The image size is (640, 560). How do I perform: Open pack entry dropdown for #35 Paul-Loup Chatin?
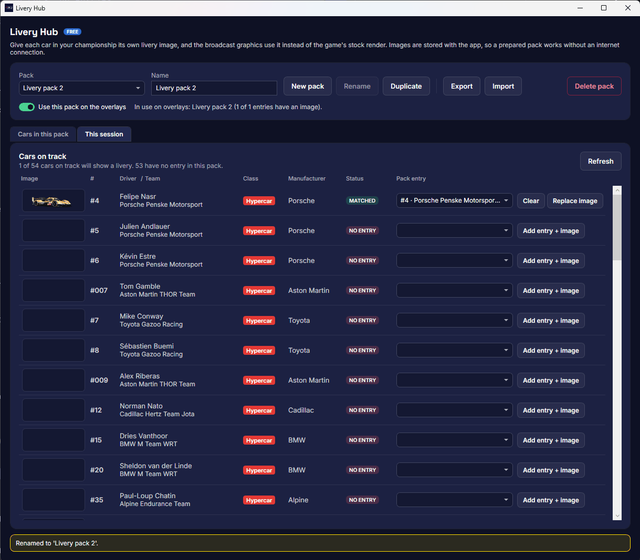454,500
